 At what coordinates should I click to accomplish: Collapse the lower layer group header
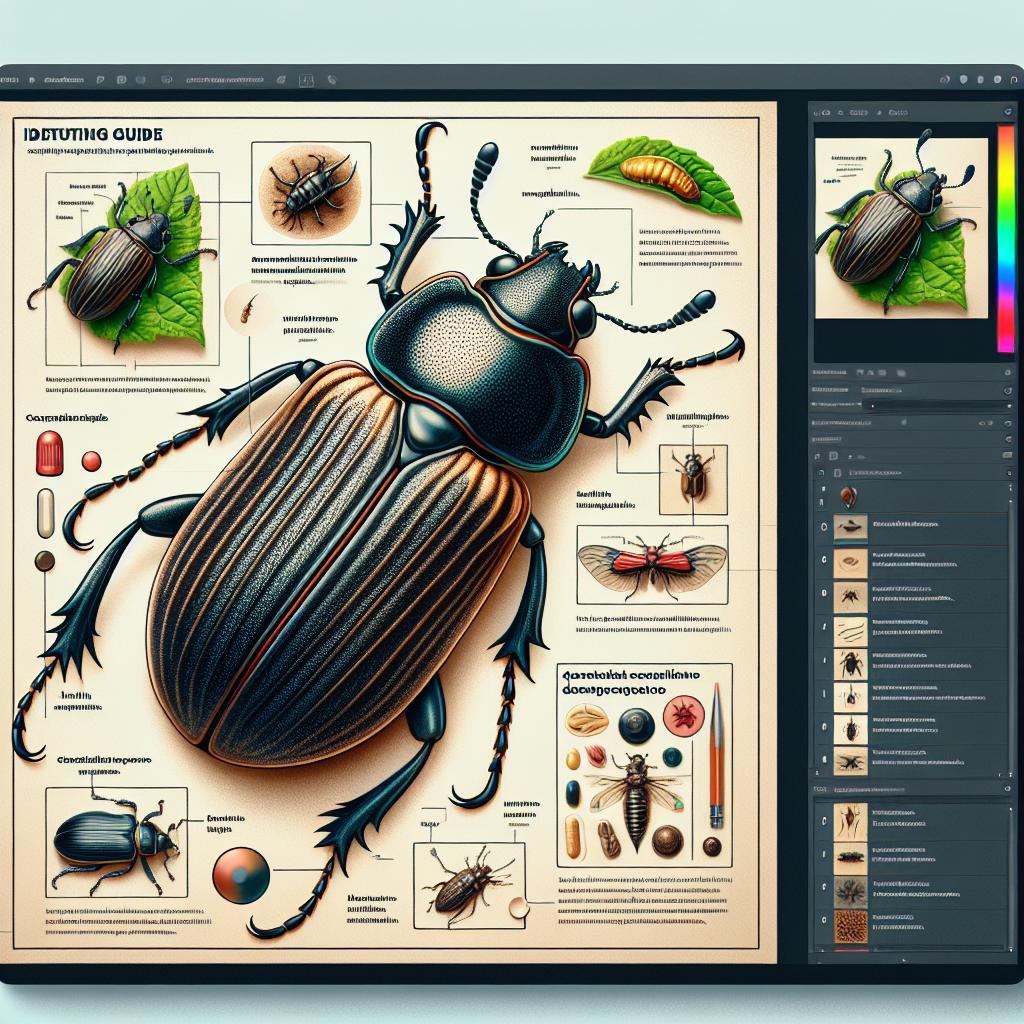tap(1006, 788)
